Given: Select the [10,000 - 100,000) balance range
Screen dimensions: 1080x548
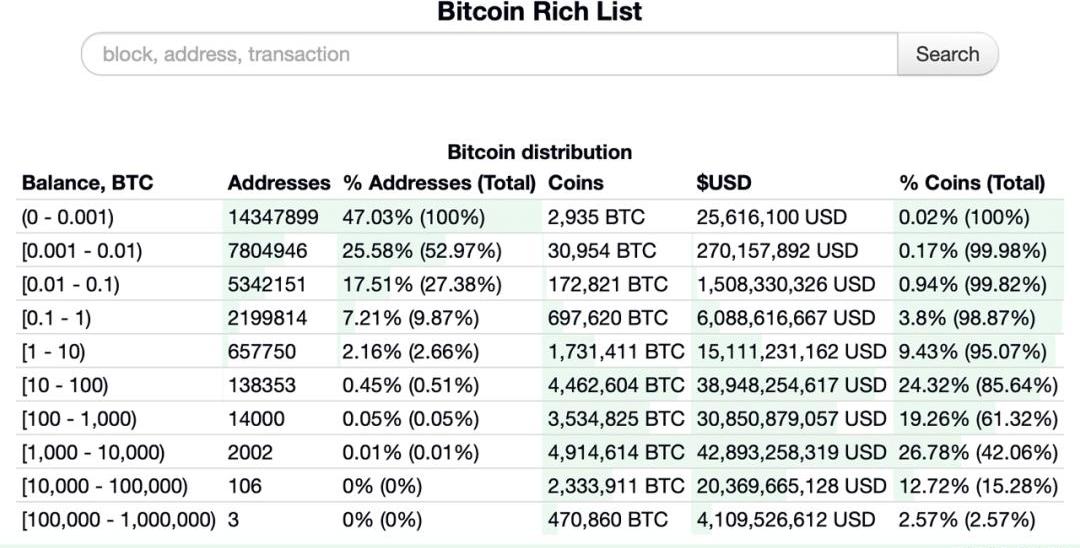Looking at the screenshot, I should point(105,487).
